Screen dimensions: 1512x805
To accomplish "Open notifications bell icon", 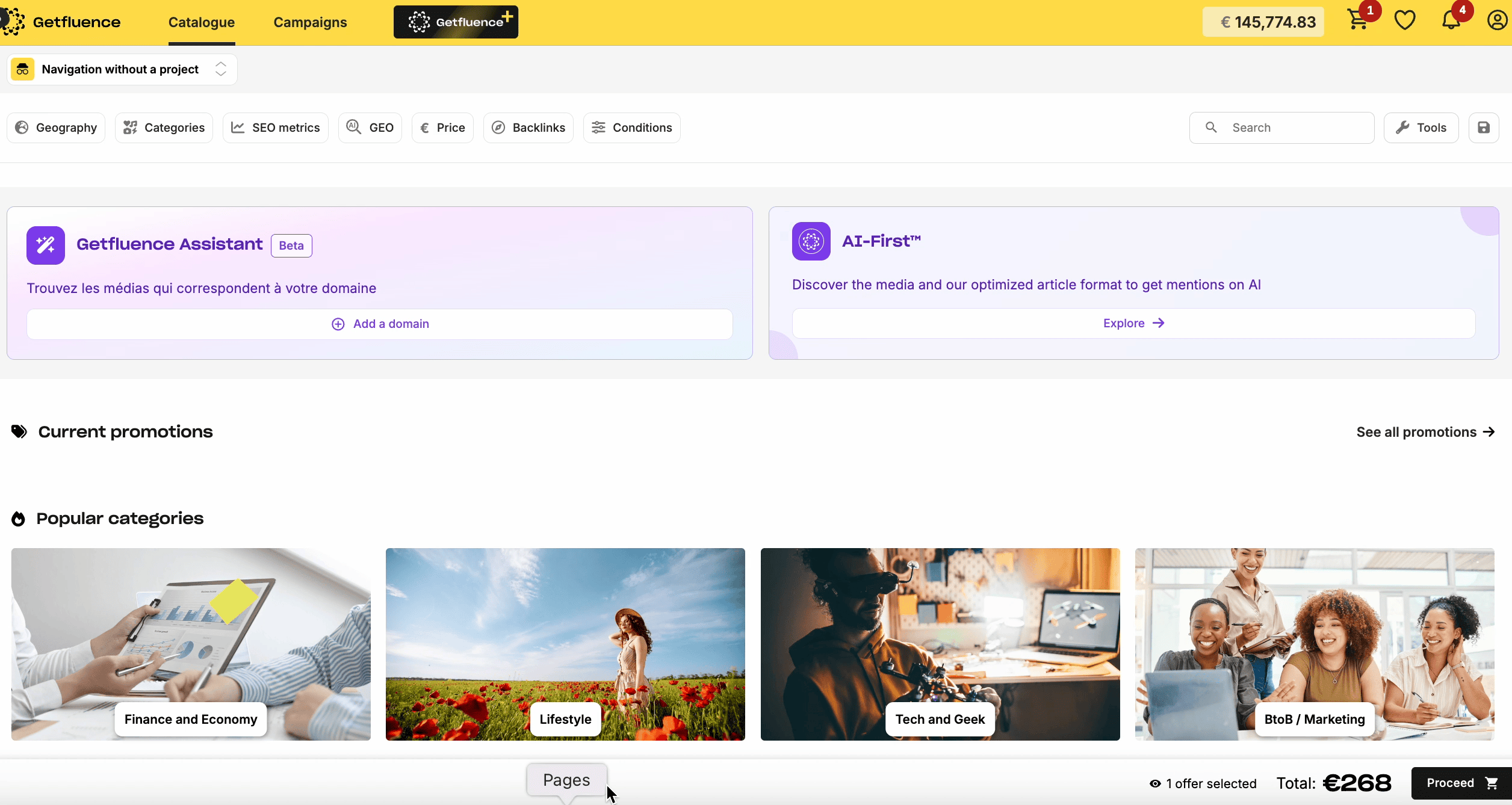I will pyautogui.click(x=1451, y=21).
